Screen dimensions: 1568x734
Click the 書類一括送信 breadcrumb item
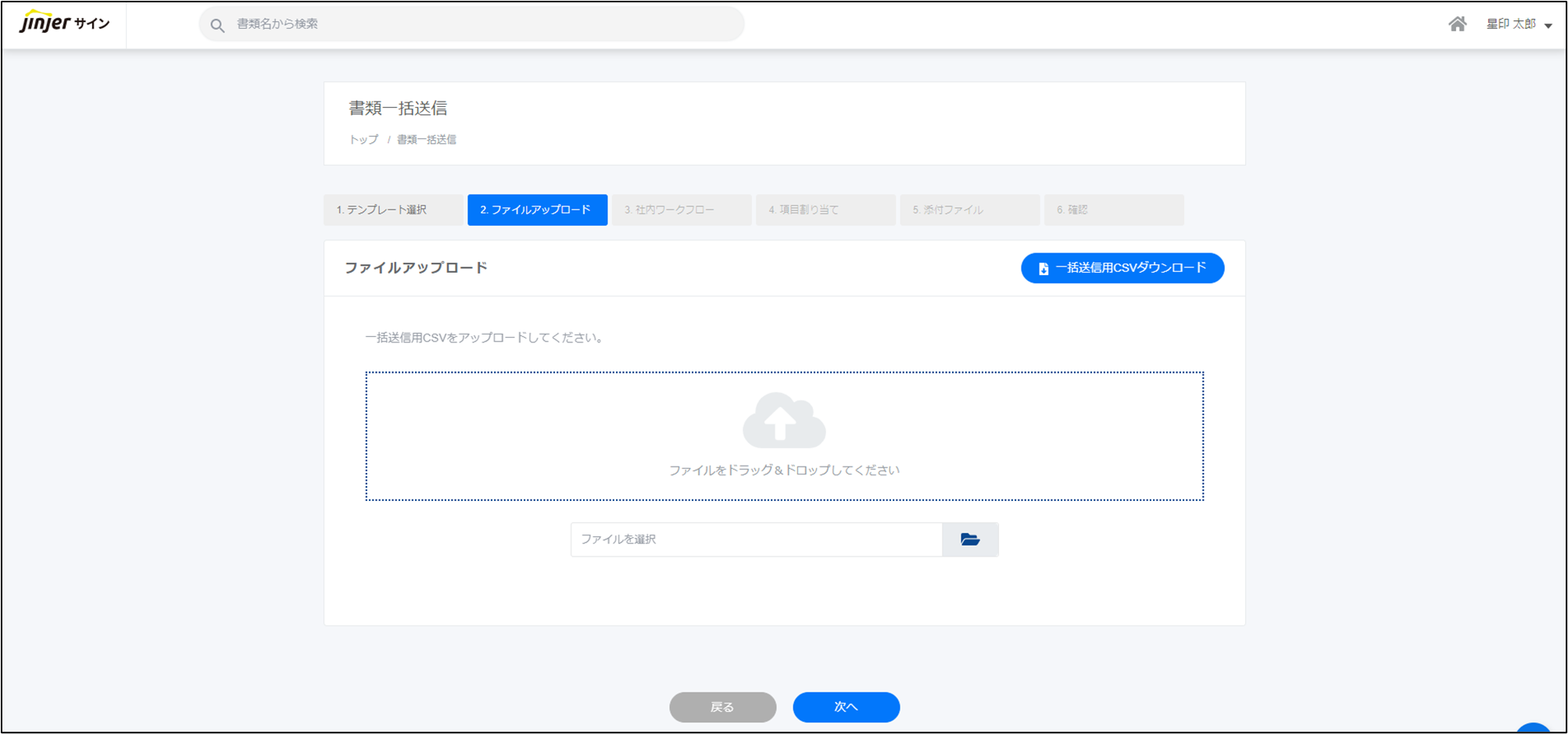(x=426, y=140)
